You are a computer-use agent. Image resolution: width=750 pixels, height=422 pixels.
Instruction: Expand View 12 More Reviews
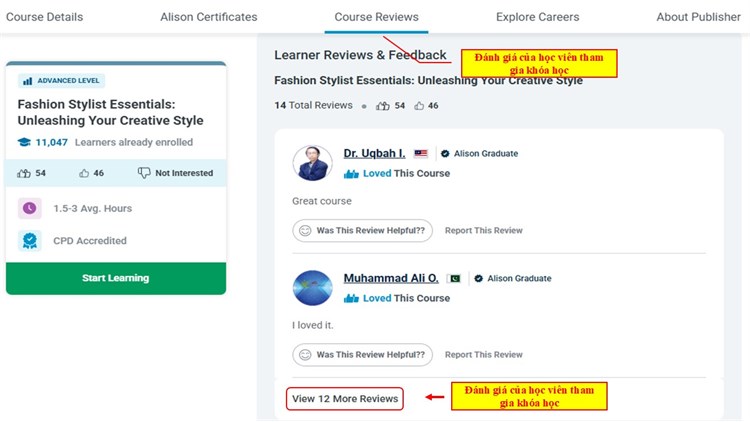click(345, 398)
